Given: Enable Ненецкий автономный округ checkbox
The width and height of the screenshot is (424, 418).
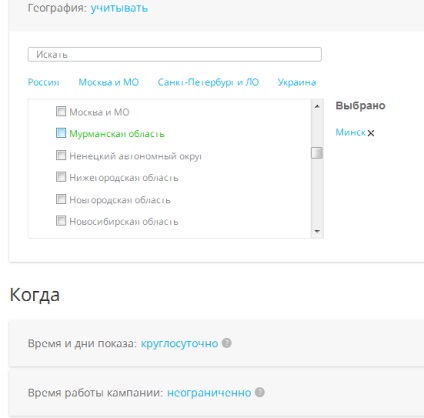Looking at the screenshot, I should (x=61, y=155).
